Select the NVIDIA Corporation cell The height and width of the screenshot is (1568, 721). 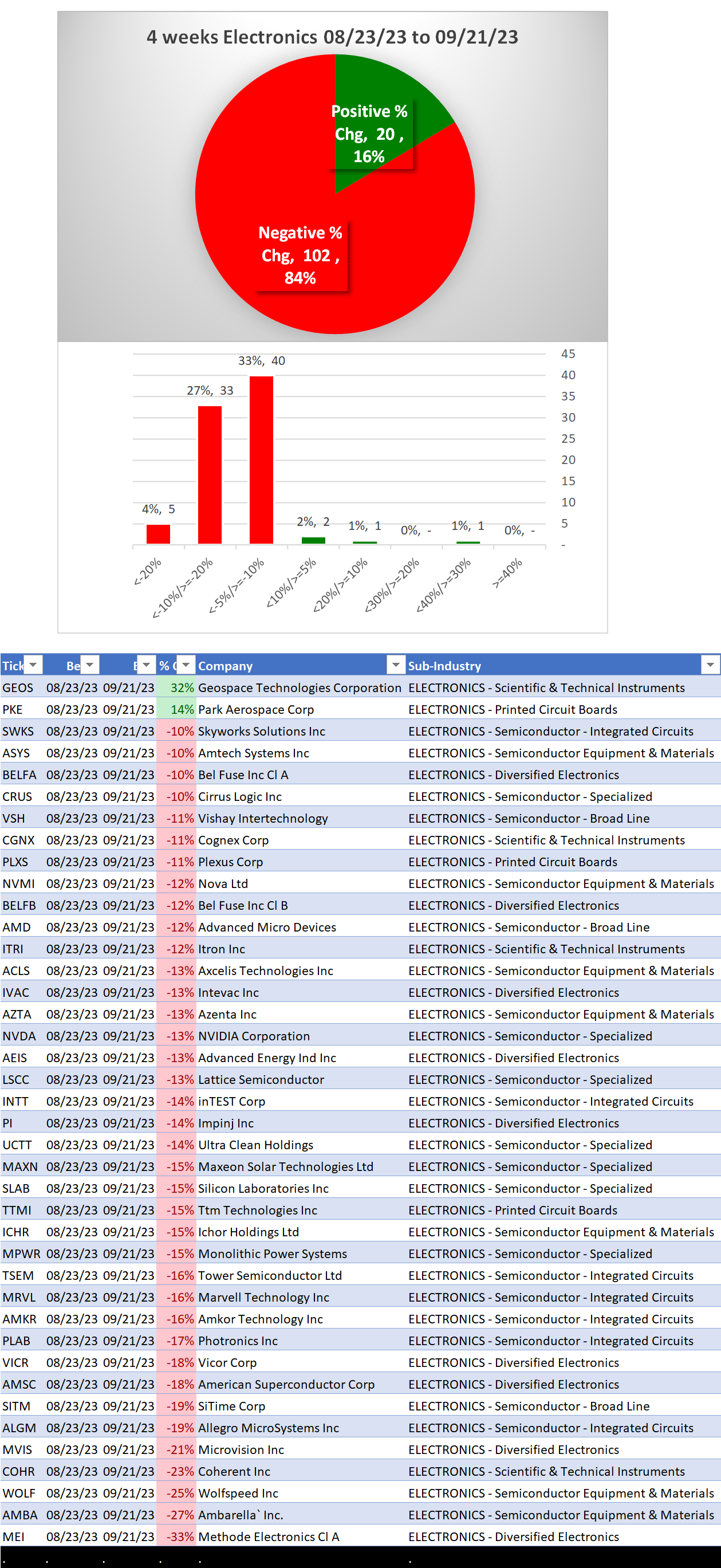pyautogui.click(x=301, y=1036)
